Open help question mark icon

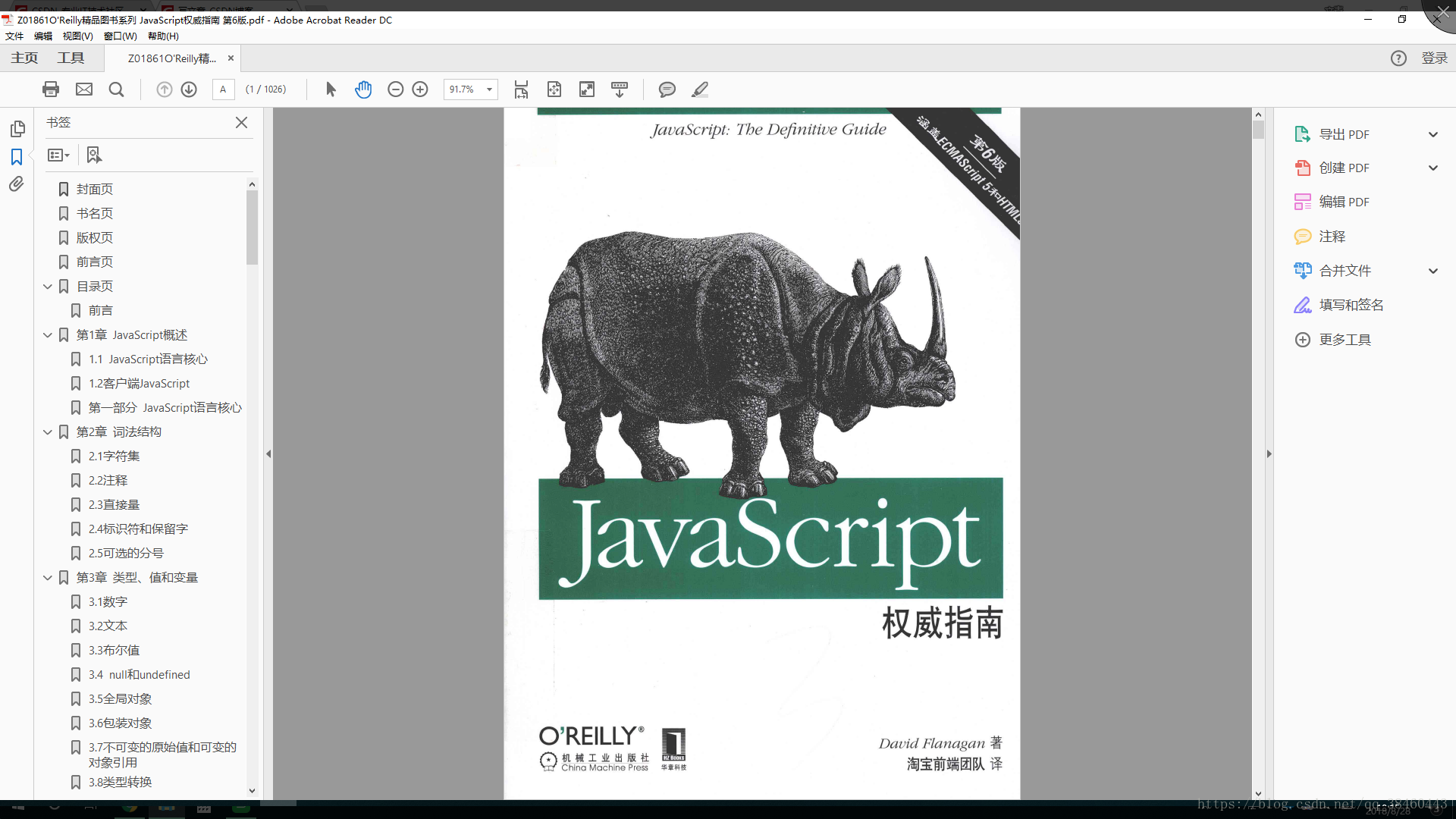(1398, 58)
